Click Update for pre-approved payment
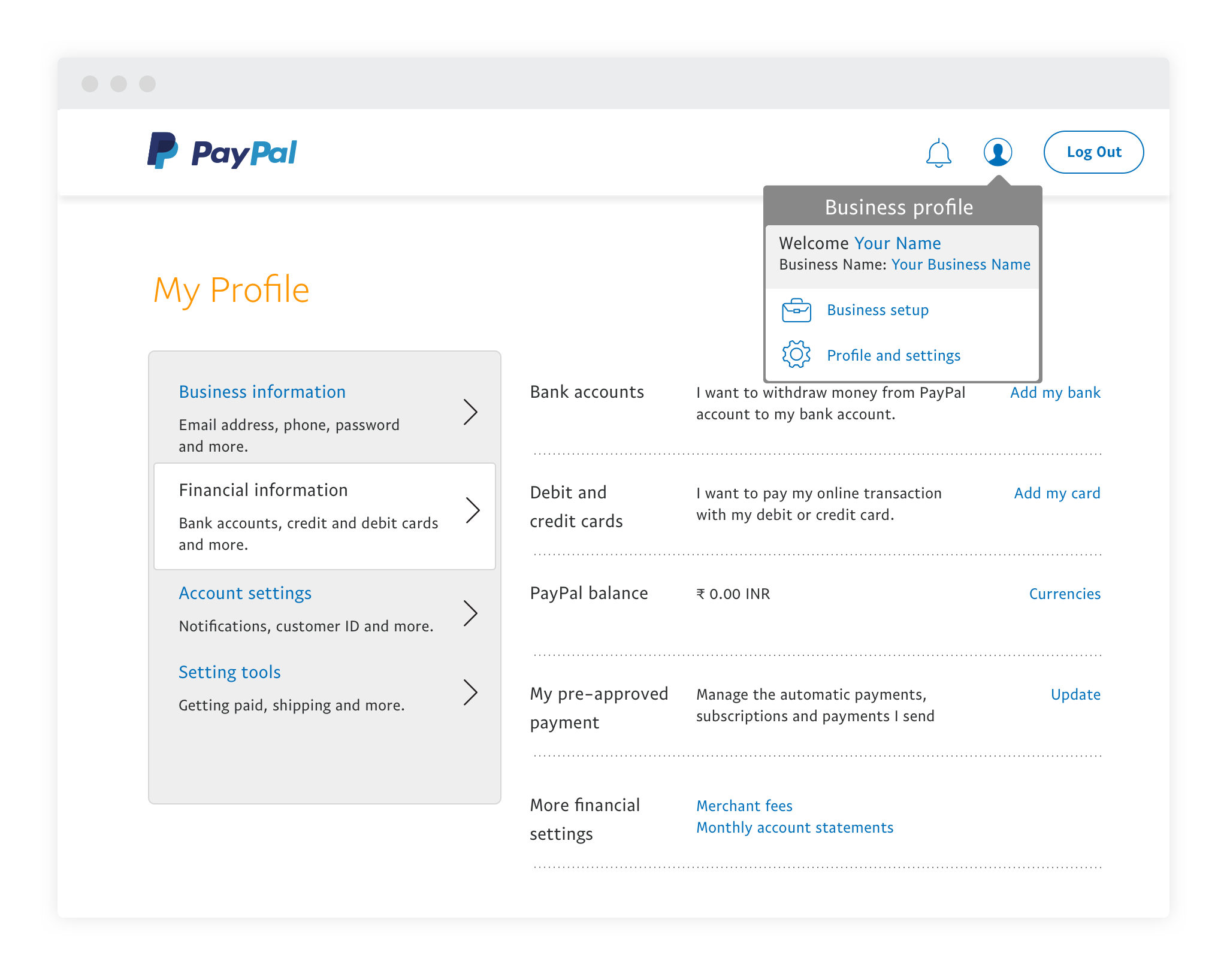Screen dimensions: 1227x980 (x=1075, y=693)
